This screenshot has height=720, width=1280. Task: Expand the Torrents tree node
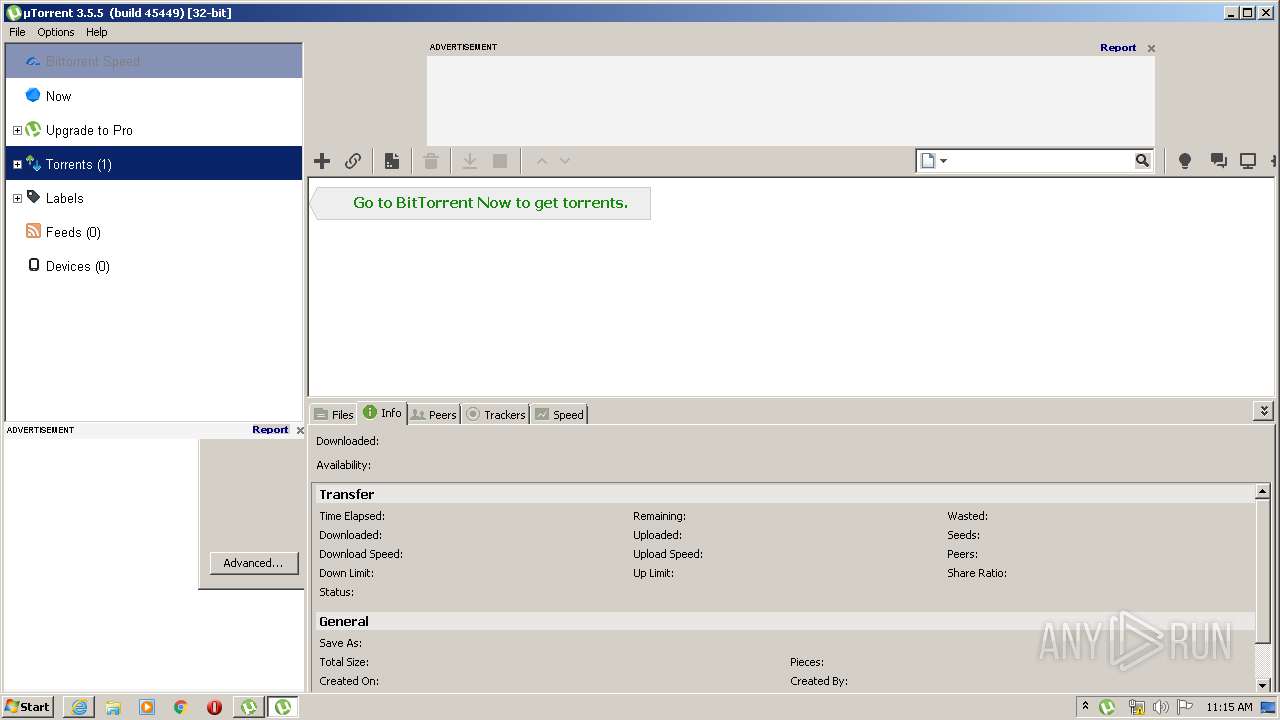click(17, 164)
